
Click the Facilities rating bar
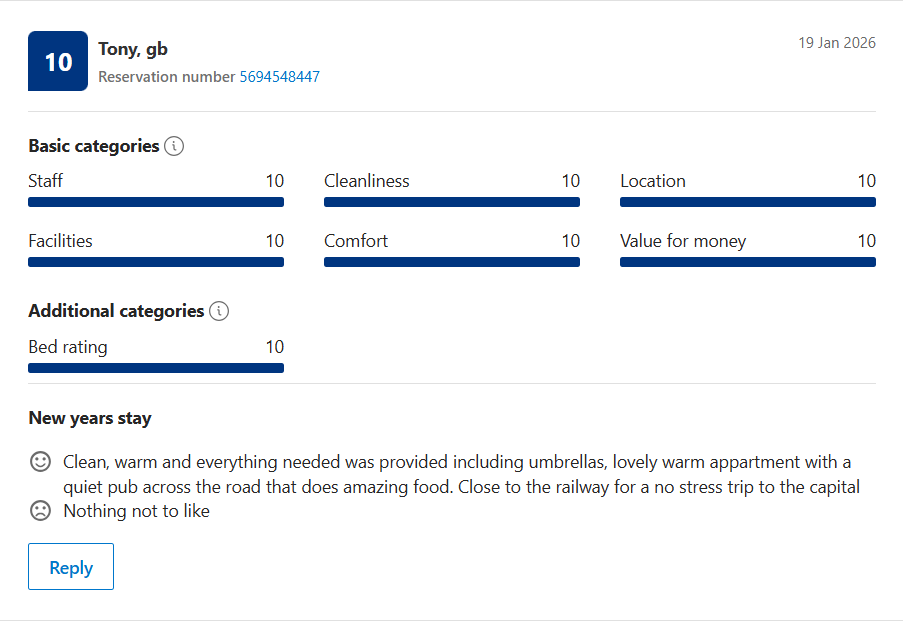156,262
